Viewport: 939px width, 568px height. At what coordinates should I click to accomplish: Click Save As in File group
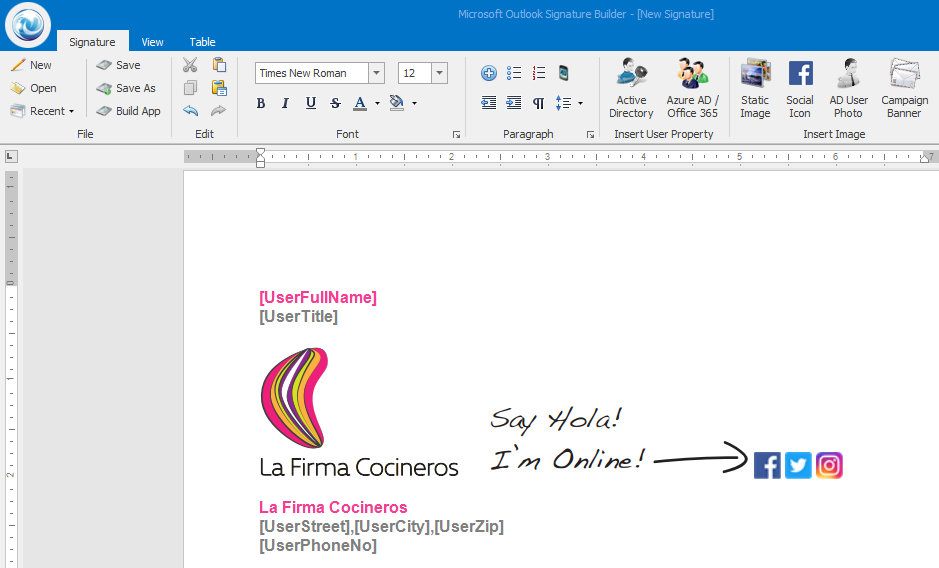(x=126, y=88)
